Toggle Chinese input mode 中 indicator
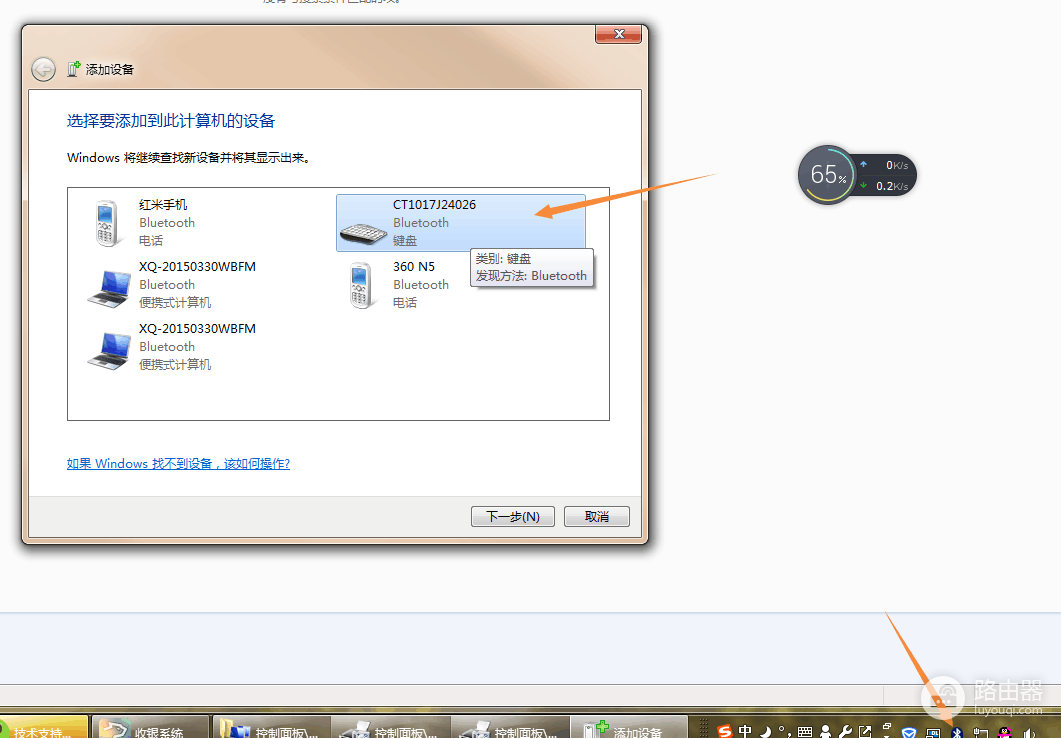The image size is (1061, 738). point(745,731)
